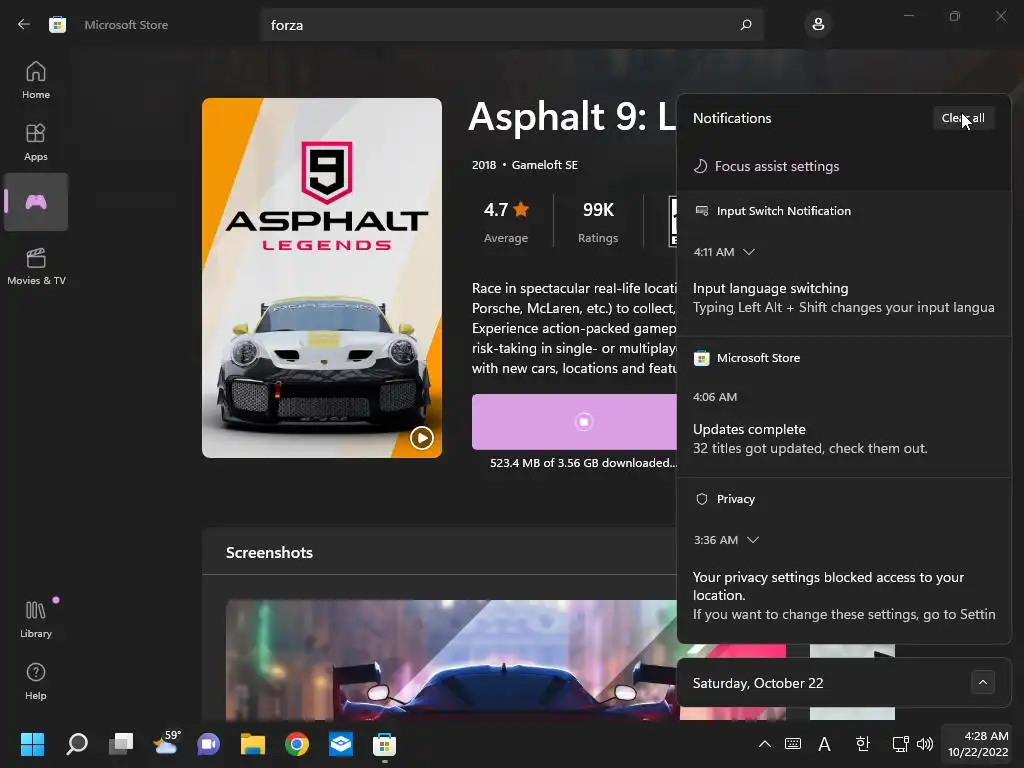This screenshot has height=768, width=1024.
Task: Click the 4:28 AM clock in taskbar
Action: coord(978,744)
